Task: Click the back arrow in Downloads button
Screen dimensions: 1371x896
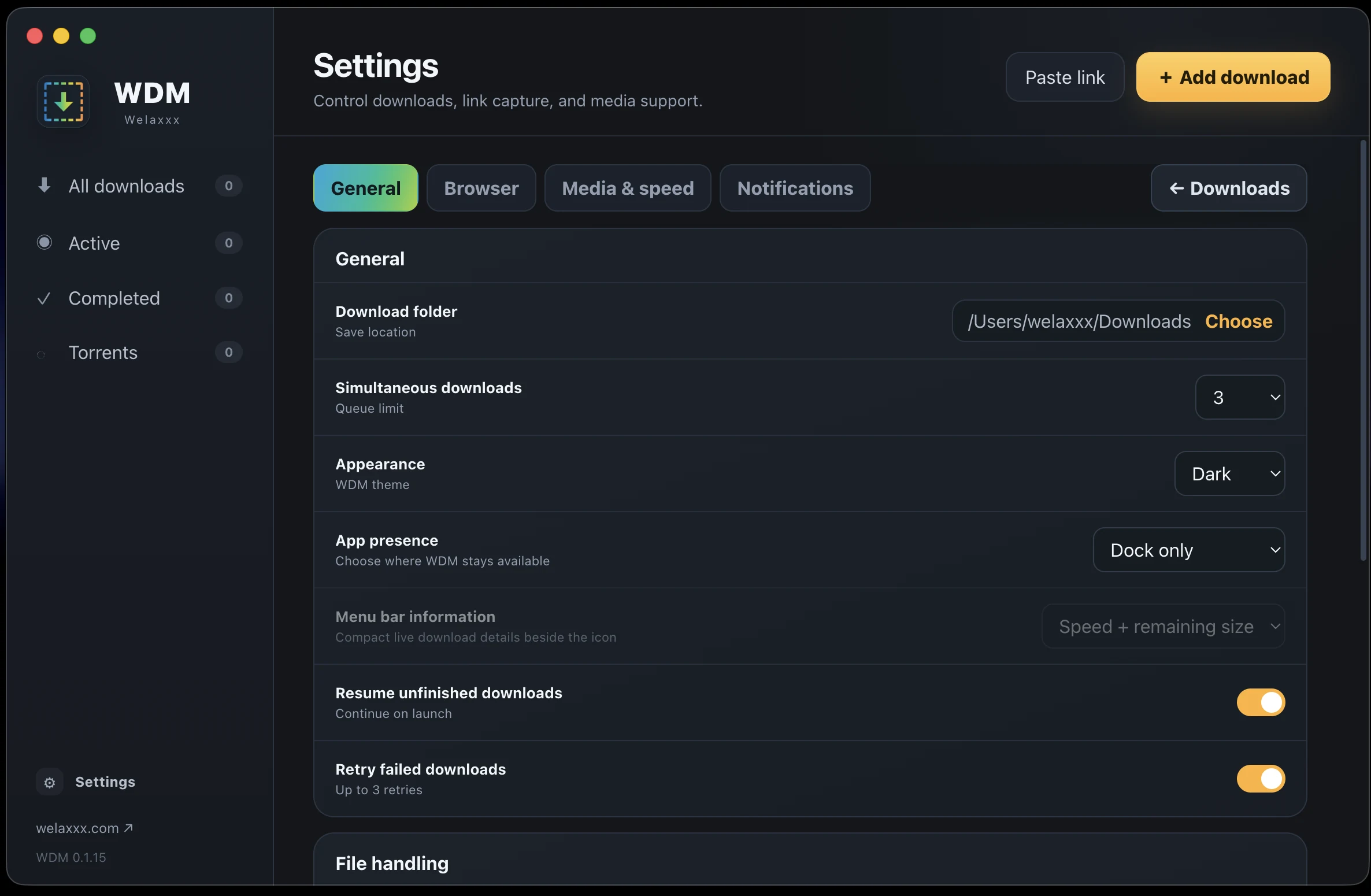Action: pos(1176,188)
